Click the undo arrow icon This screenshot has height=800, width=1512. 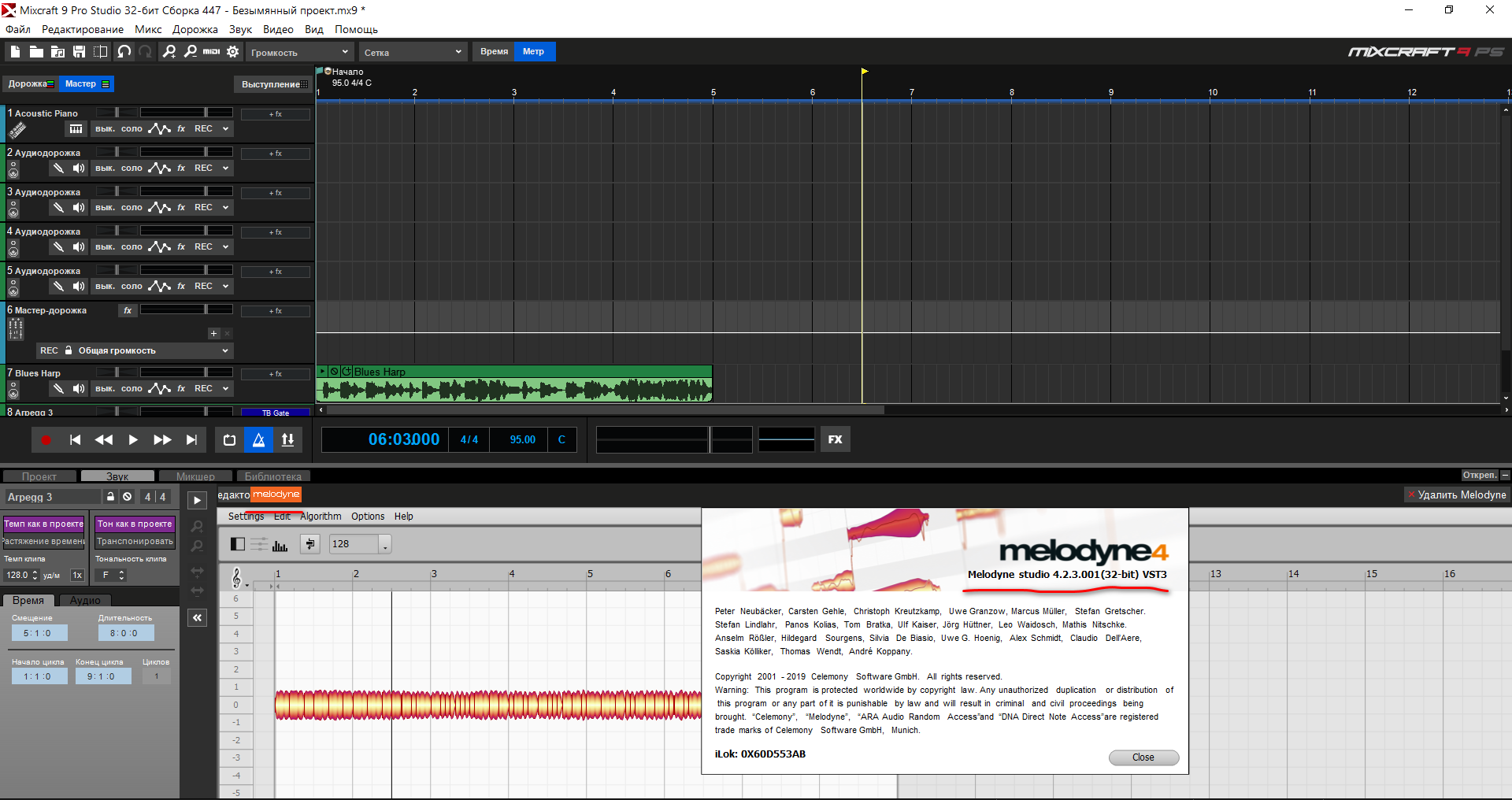[x=124, y=52]
